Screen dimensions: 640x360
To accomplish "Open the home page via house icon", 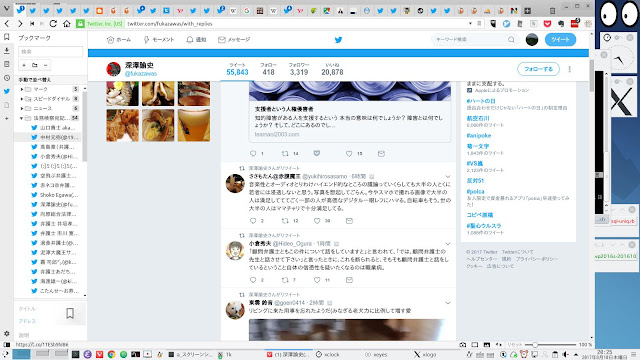I will tap(67, 24).
